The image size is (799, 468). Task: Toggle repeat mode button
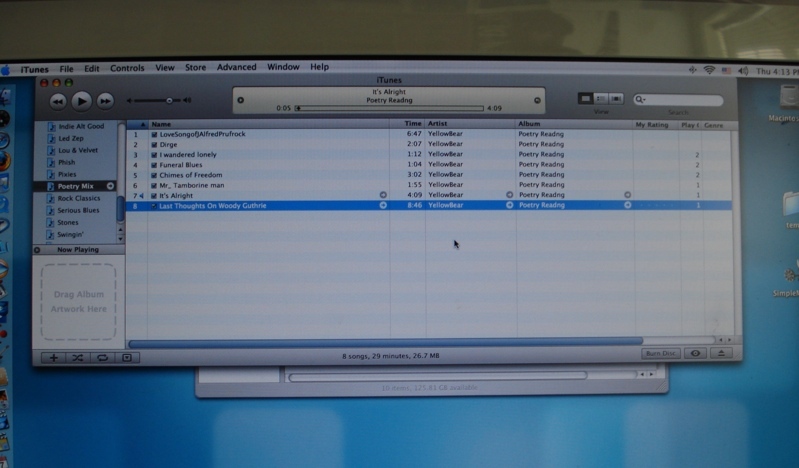point(101,357)
